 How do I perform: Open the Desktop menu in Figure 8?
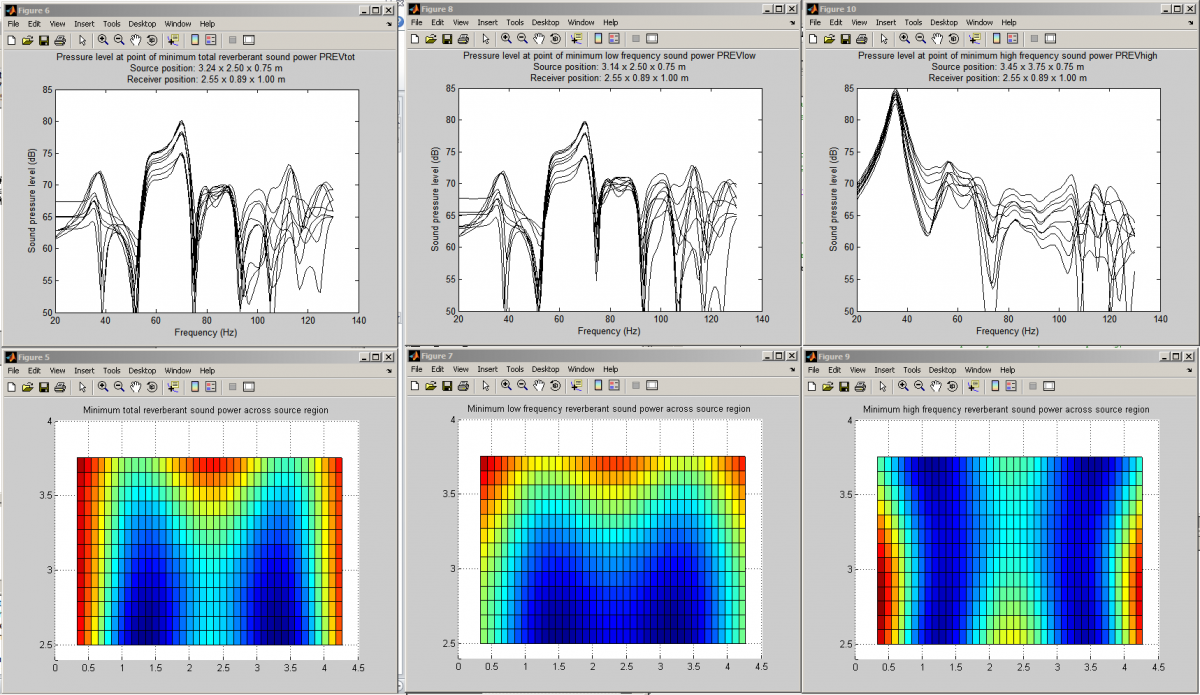(x=546, y=21)
